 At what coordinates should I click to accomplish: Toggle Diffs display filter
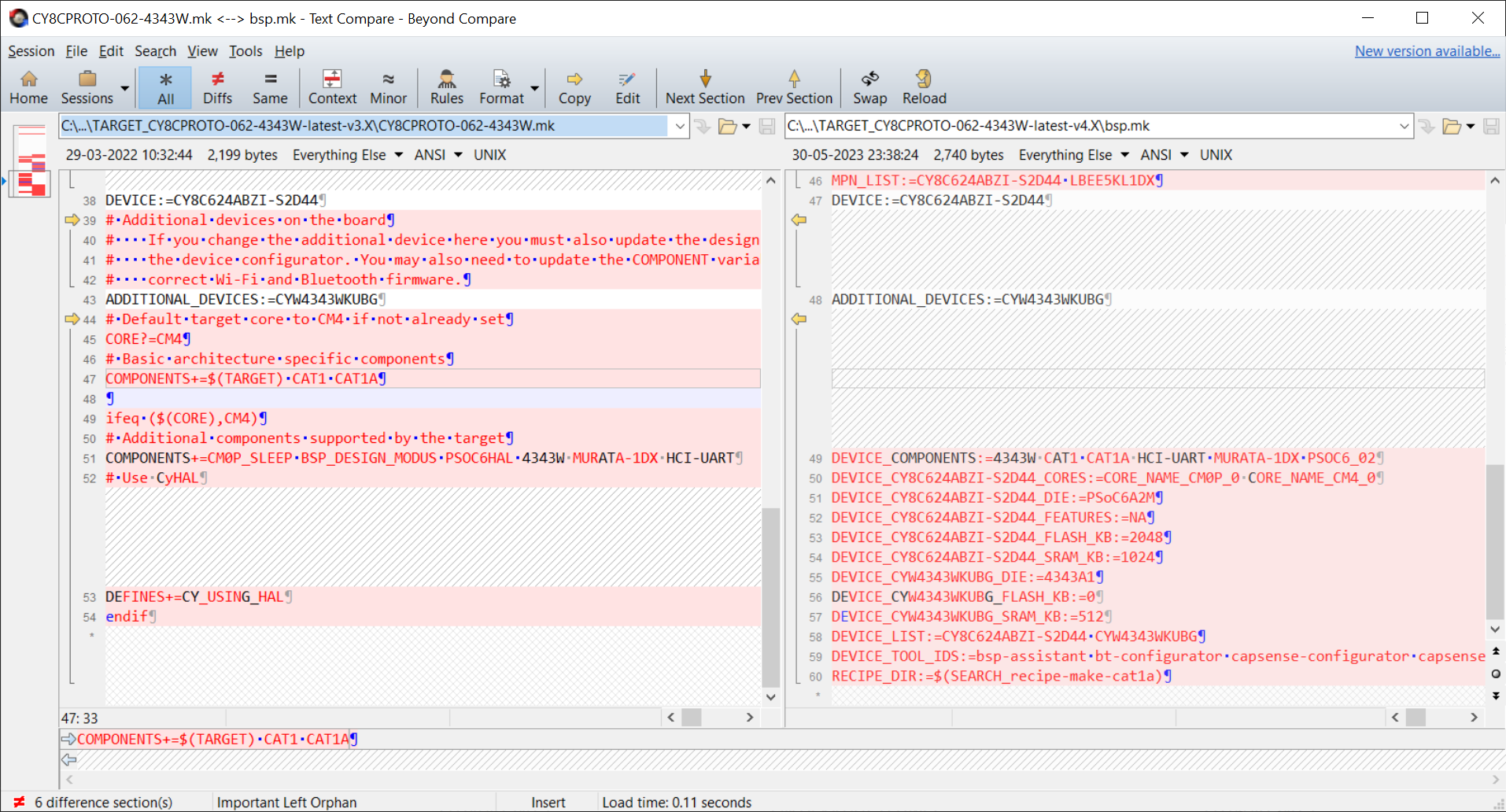[x=217, y=87]
